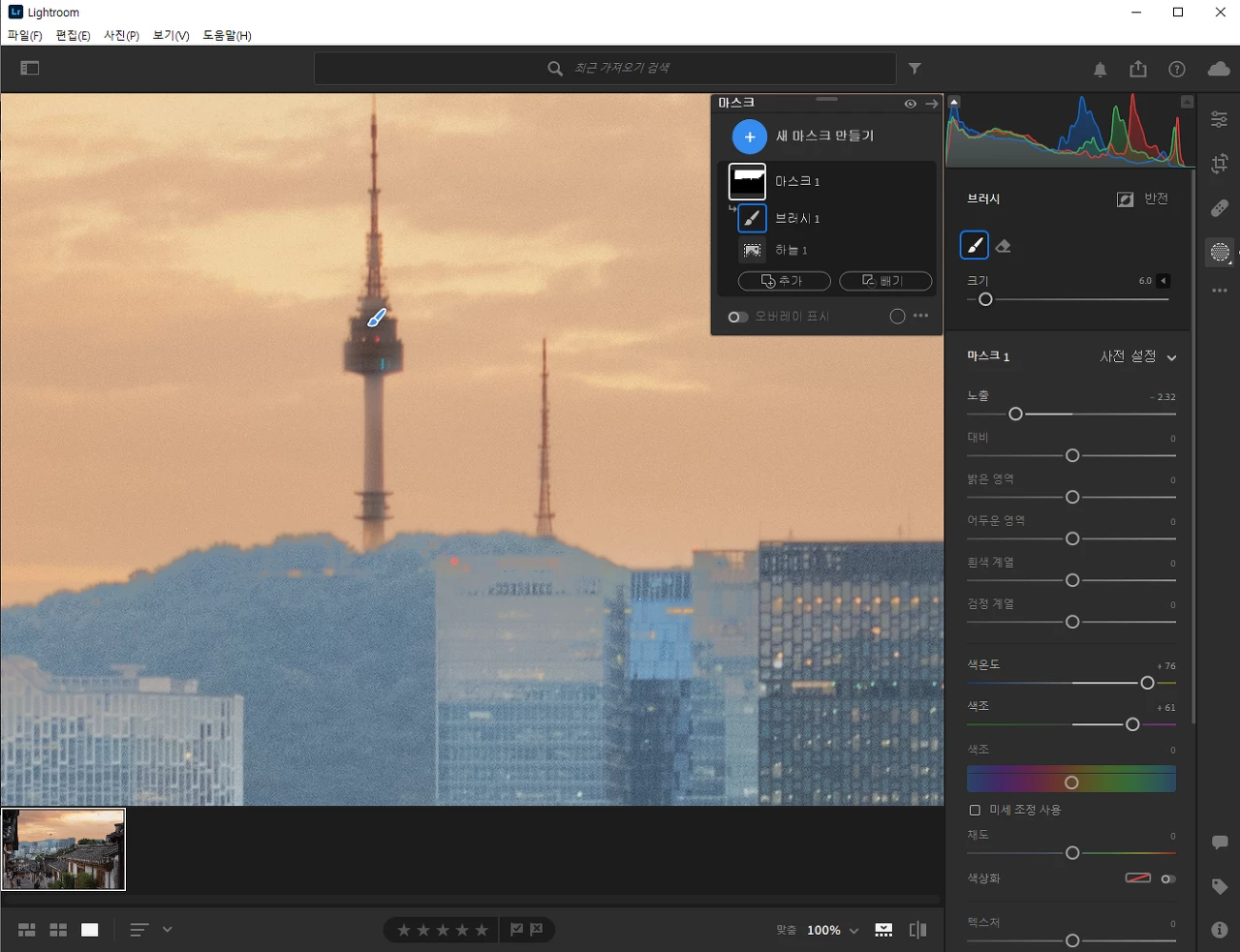
Task: Open the Healing brush tool
Action: (x=1220, y=208)
